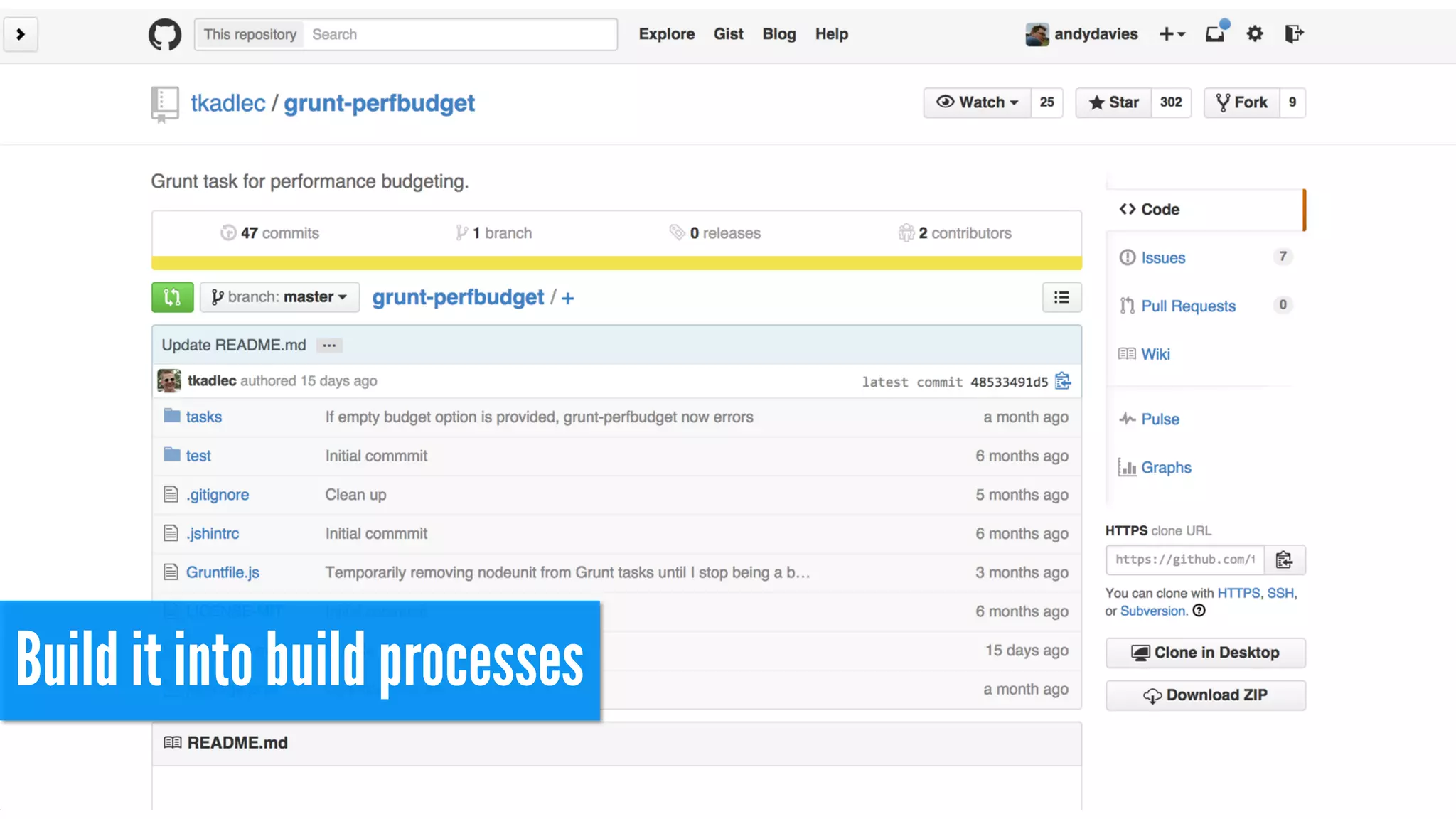The width and height of the screenshot is (1456, 819).
Task: Switch clone URL to HTTPS link
Action: tap(1238, 593)
